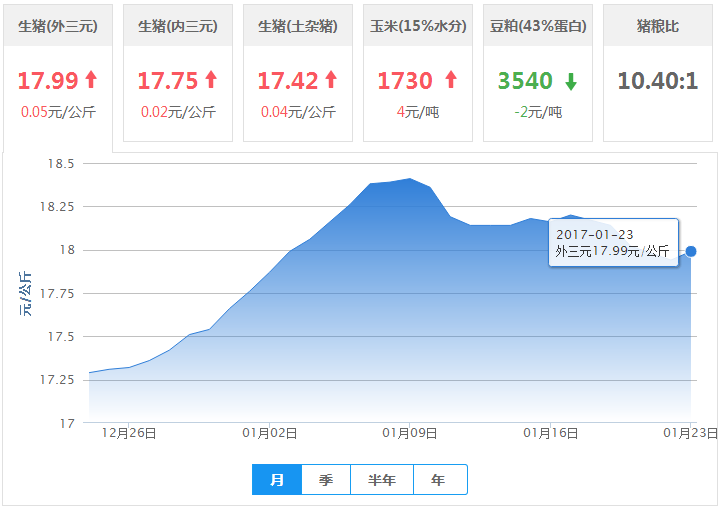
Task: Click the red up arrow beside 17.99
Action: tap(92, 80)
